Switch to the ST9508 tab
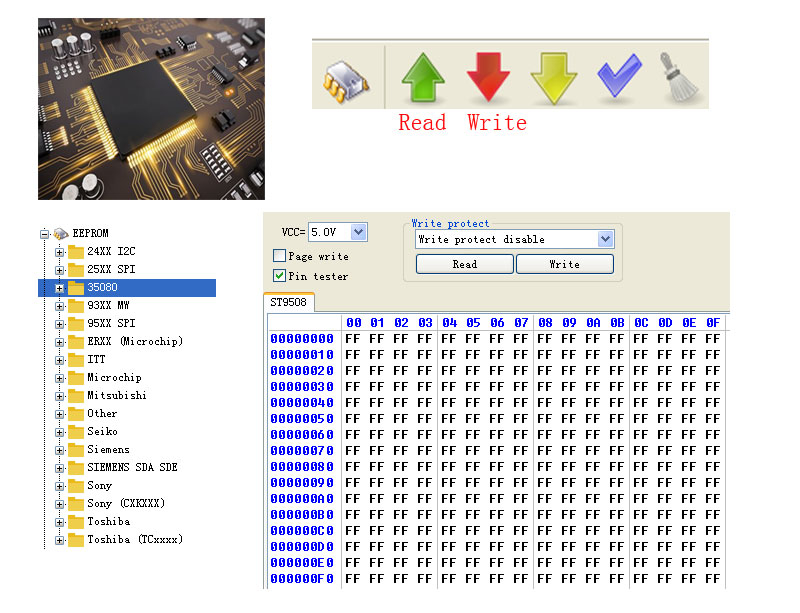The width and height of the screenshot is (800, 613). 289,302
